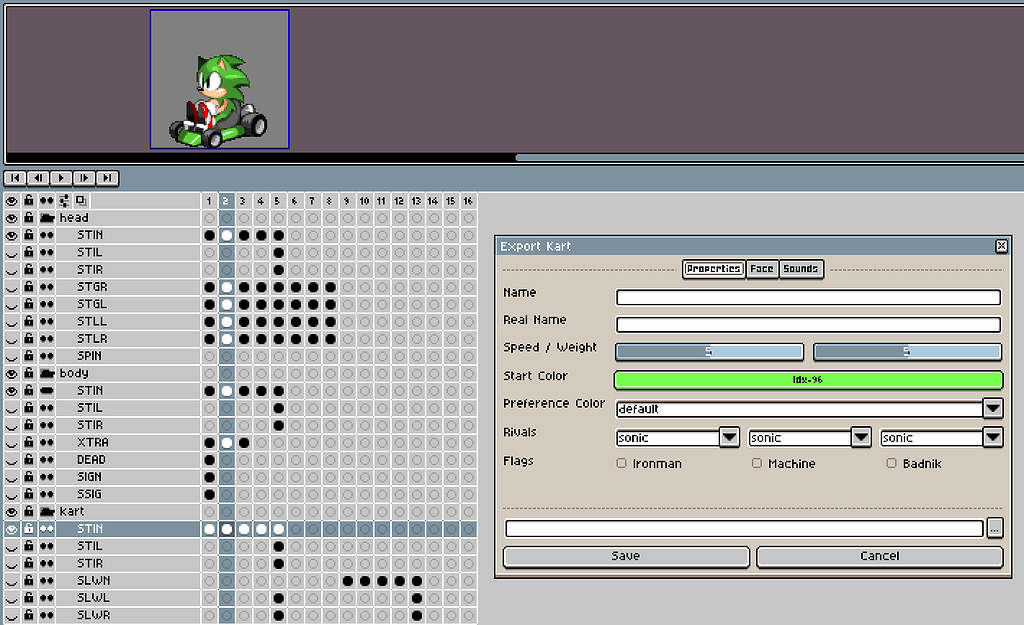1024x625 pixels.
Task: Open the Sounds tab
Action: (x=800, y=269)
